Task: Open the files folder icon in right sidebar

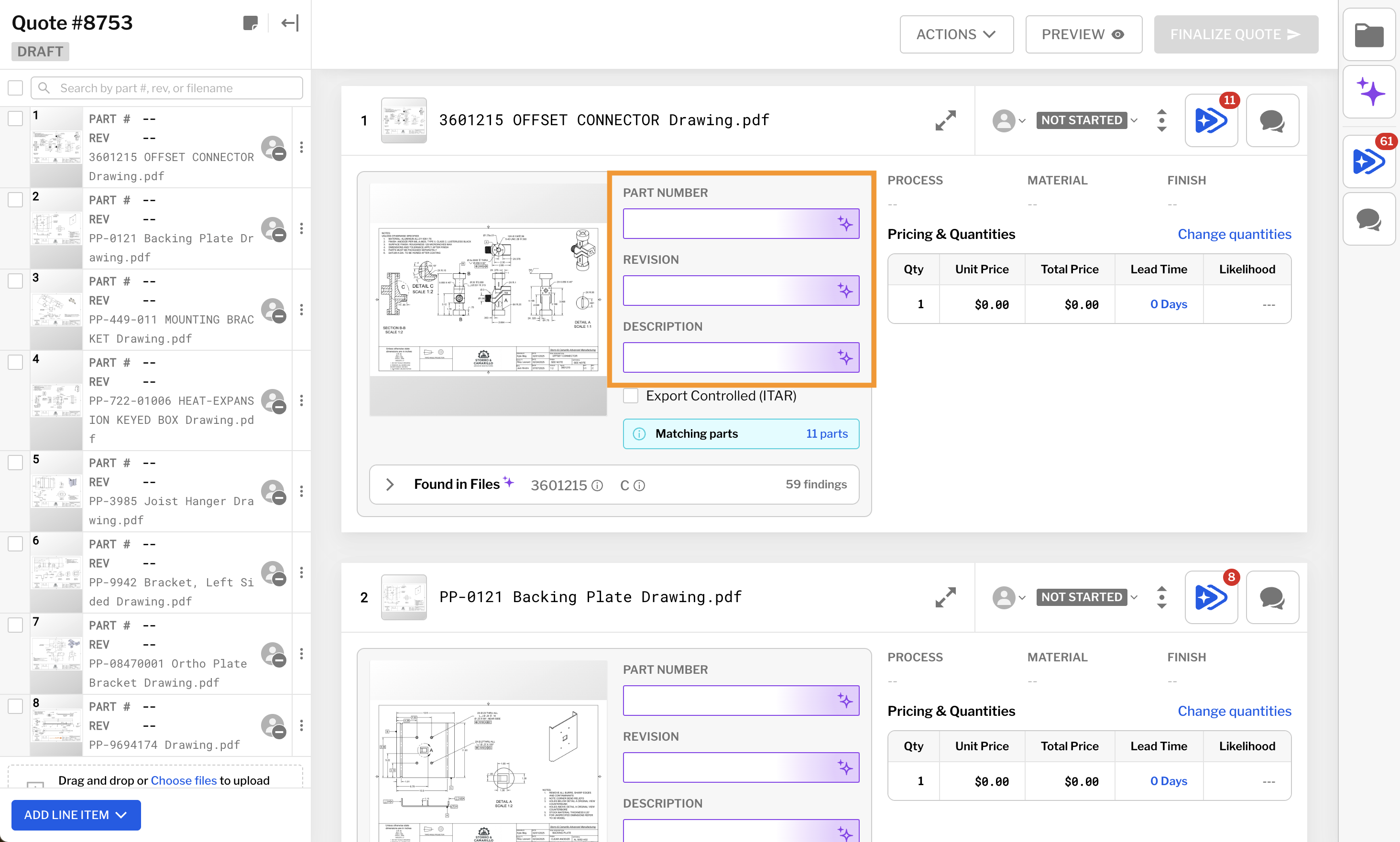Action: click(1369, 34)
